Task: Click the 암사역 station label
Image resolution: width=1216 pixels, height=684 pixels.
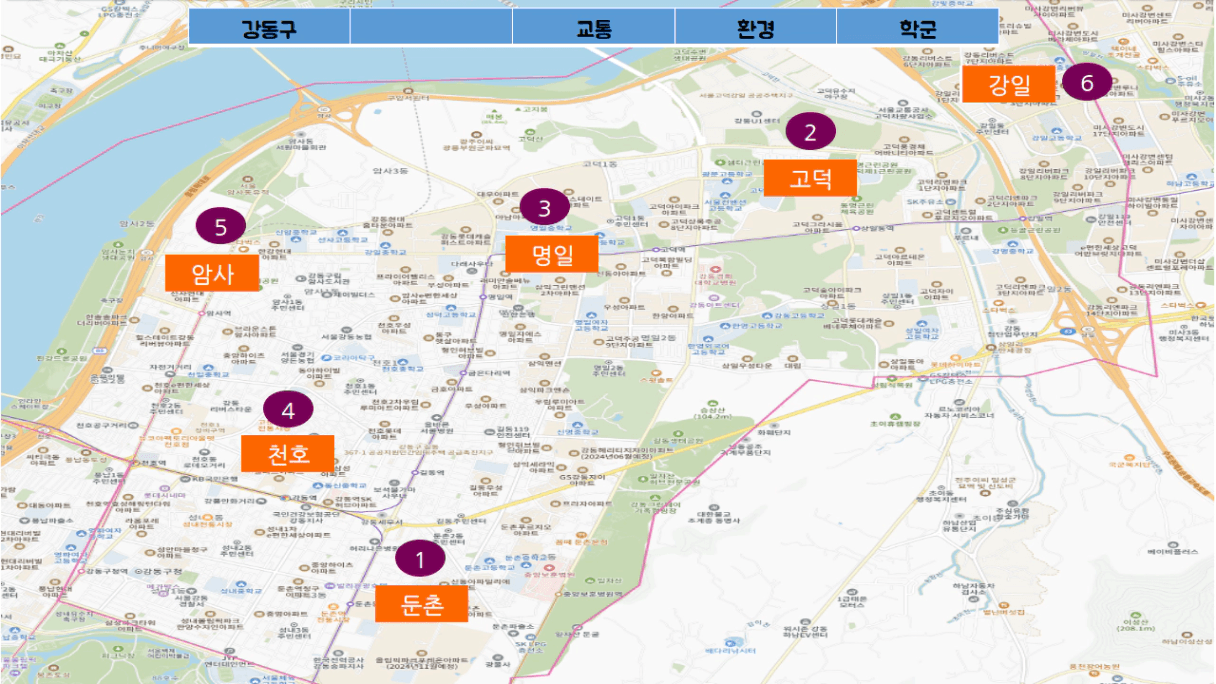Action: pos(218,313)
